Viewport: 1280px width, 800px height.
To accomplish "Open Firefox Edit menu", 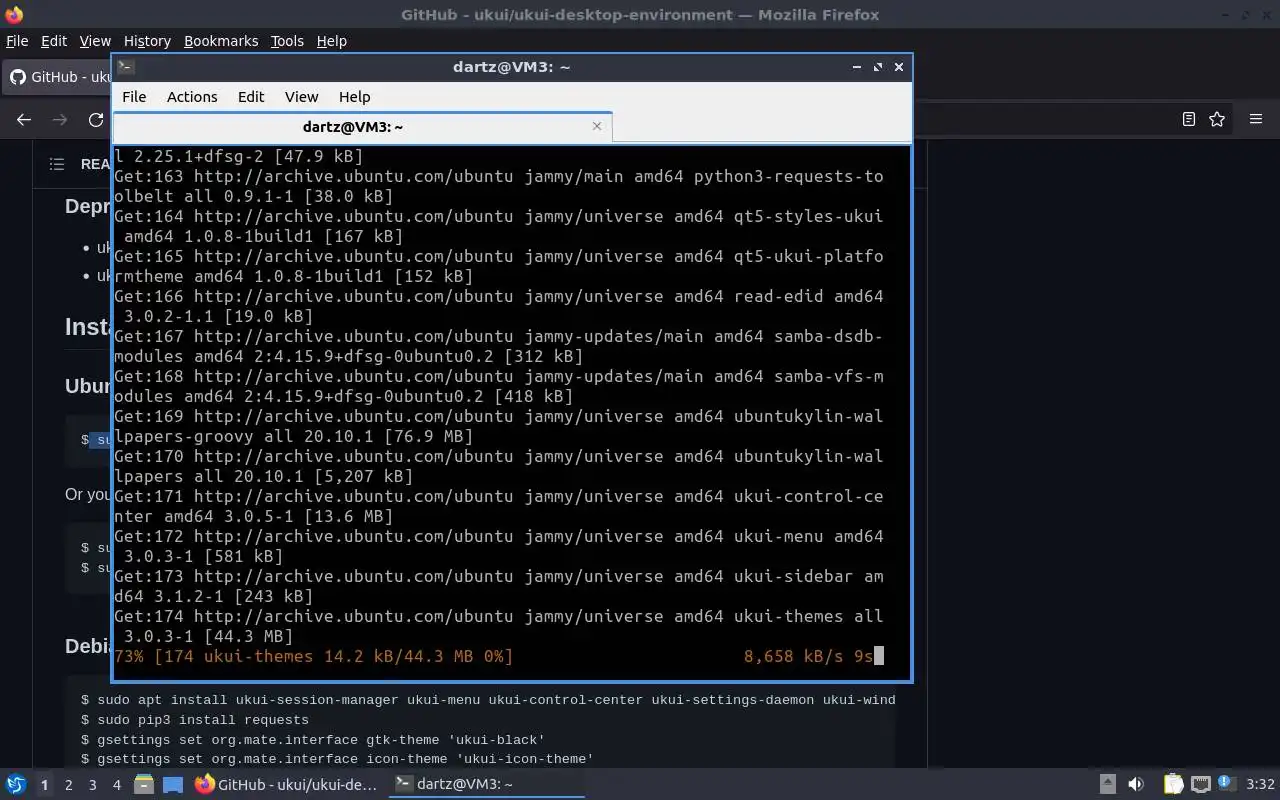I will tap(54, 41).
